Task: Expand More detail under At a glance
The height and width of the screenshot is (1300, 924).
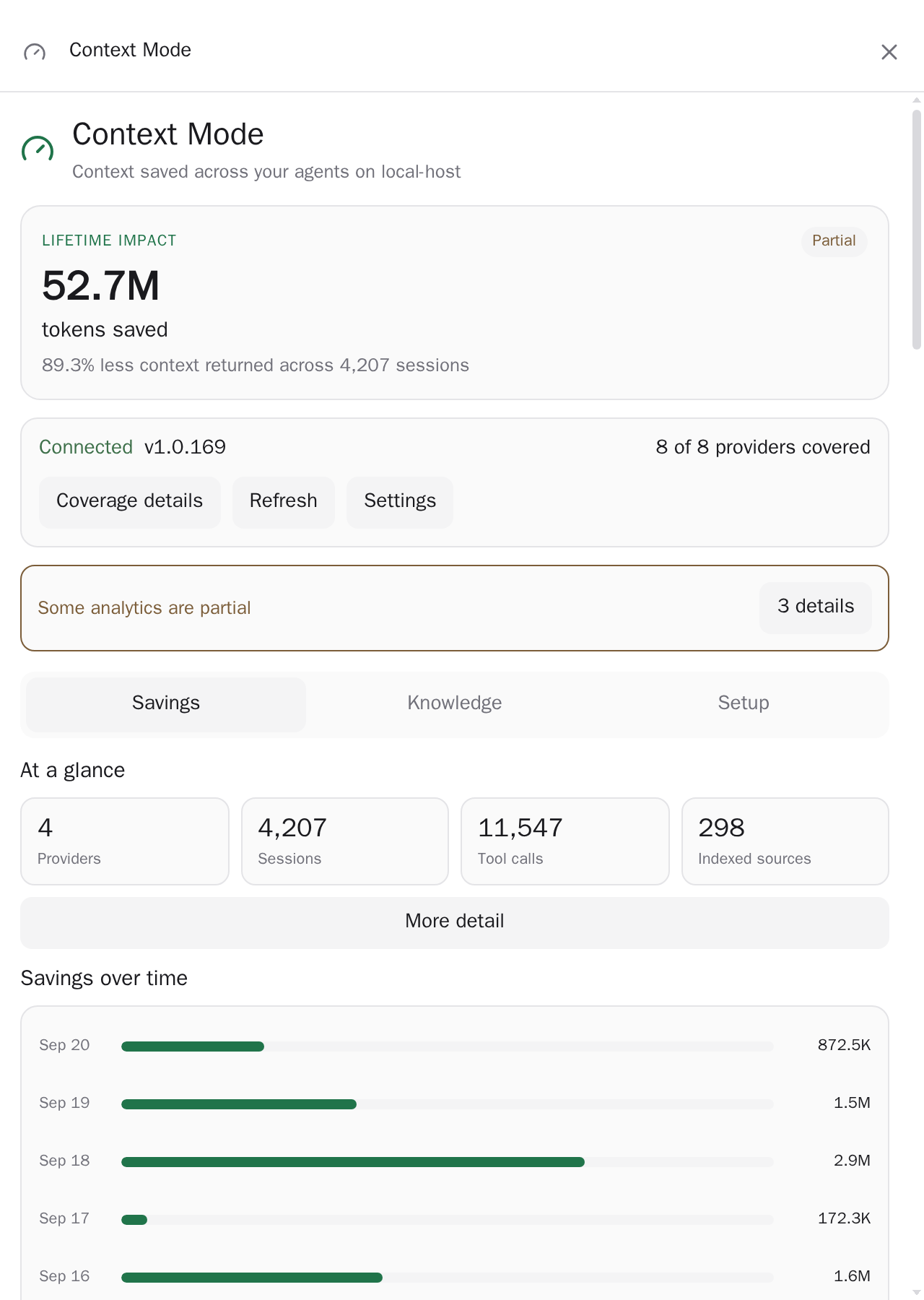Action: click(455, 922)
